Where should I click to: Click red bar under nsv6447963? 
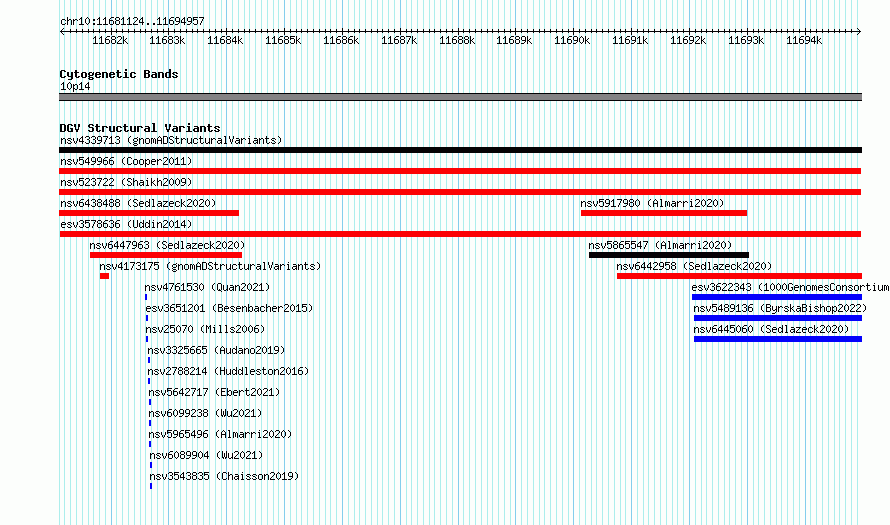(x=166, y=255)
